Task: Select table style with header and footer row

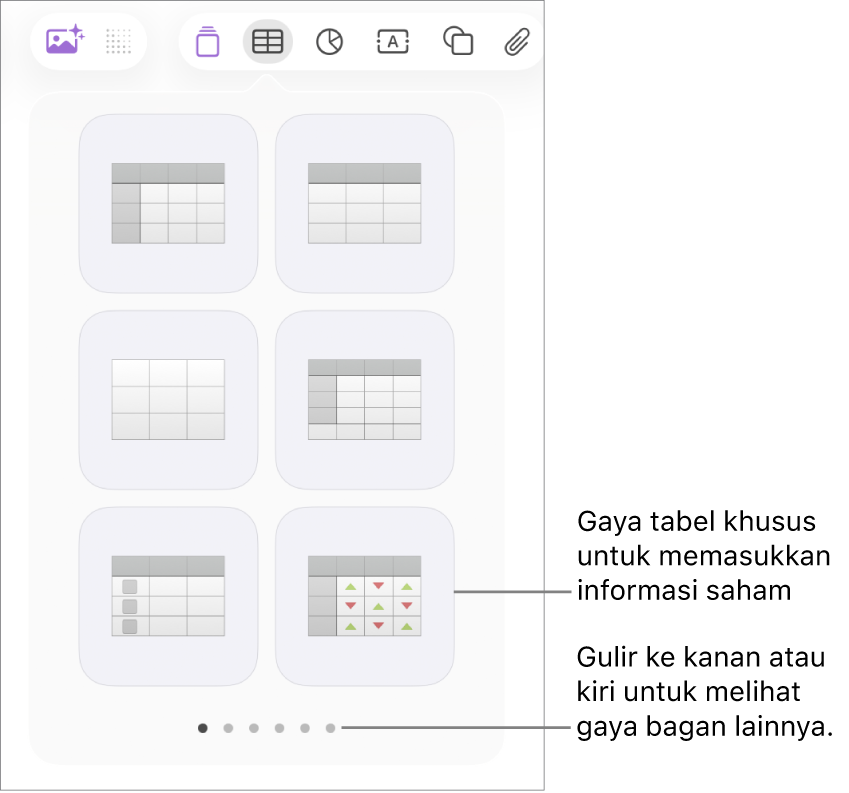Action: point(364,399)
